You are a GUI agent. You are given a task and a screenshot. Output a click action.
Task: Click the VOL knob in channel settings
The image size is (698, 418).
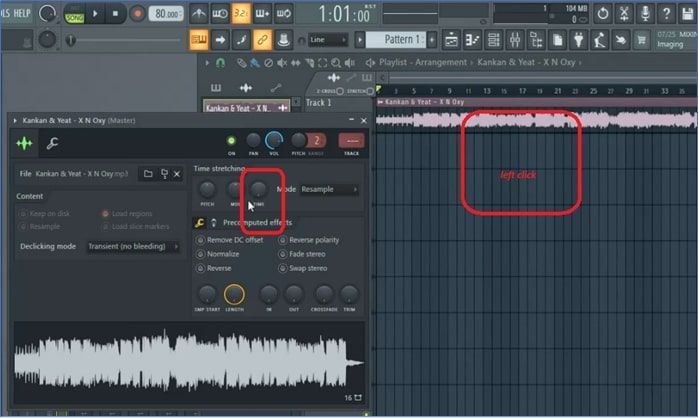coord(274,141)
